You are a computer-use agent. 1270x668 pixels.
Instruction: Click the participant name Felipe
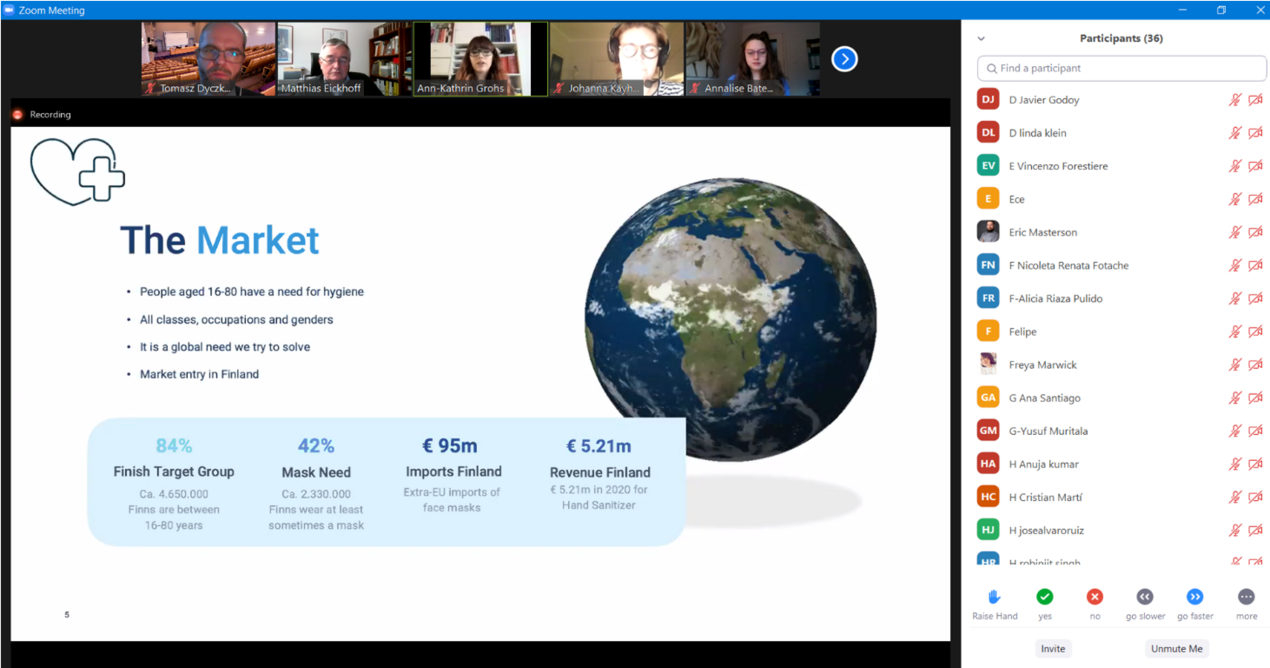point(1023,332)
